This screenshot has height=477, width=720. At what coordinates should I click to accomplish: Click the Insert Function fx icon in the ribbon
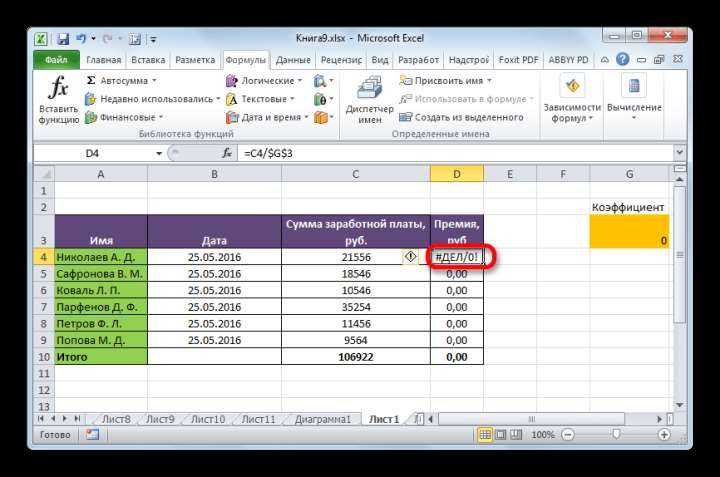[58, 87]
